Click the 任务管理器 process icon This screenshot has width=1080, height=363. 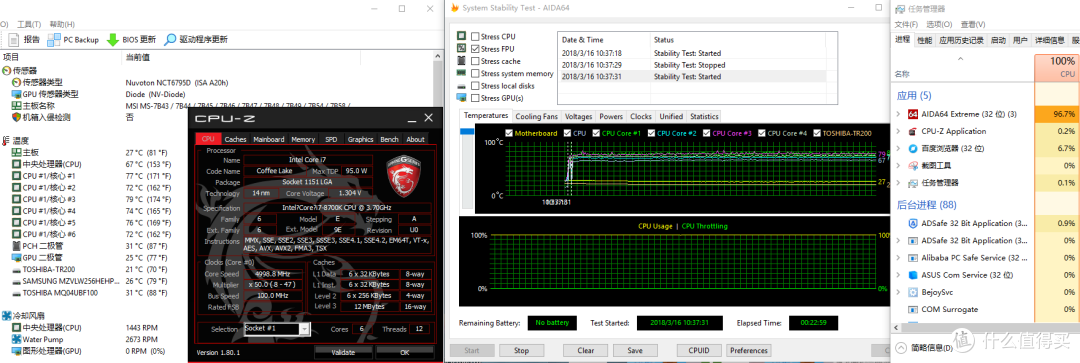tap(913, 183)
